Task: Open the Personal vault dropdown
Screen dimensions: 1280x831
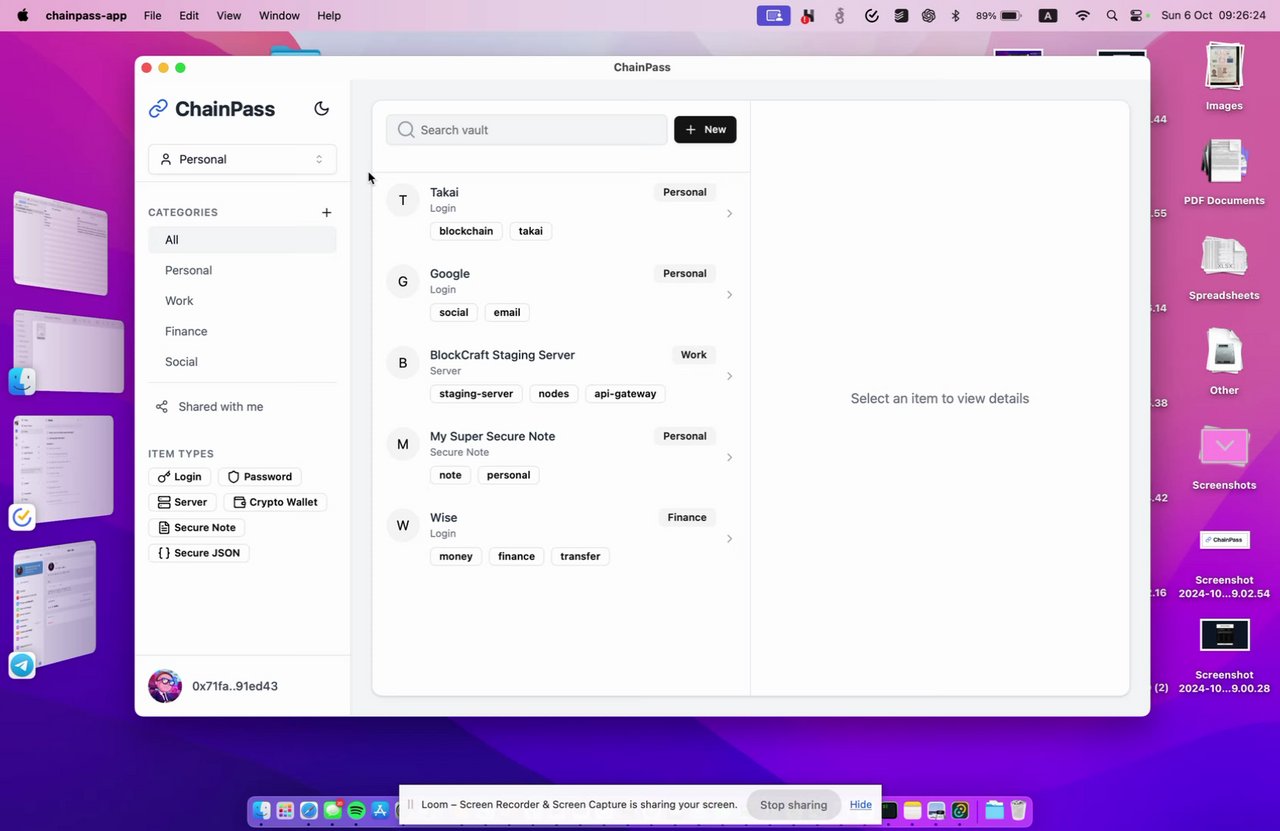Action: point(242,159)
